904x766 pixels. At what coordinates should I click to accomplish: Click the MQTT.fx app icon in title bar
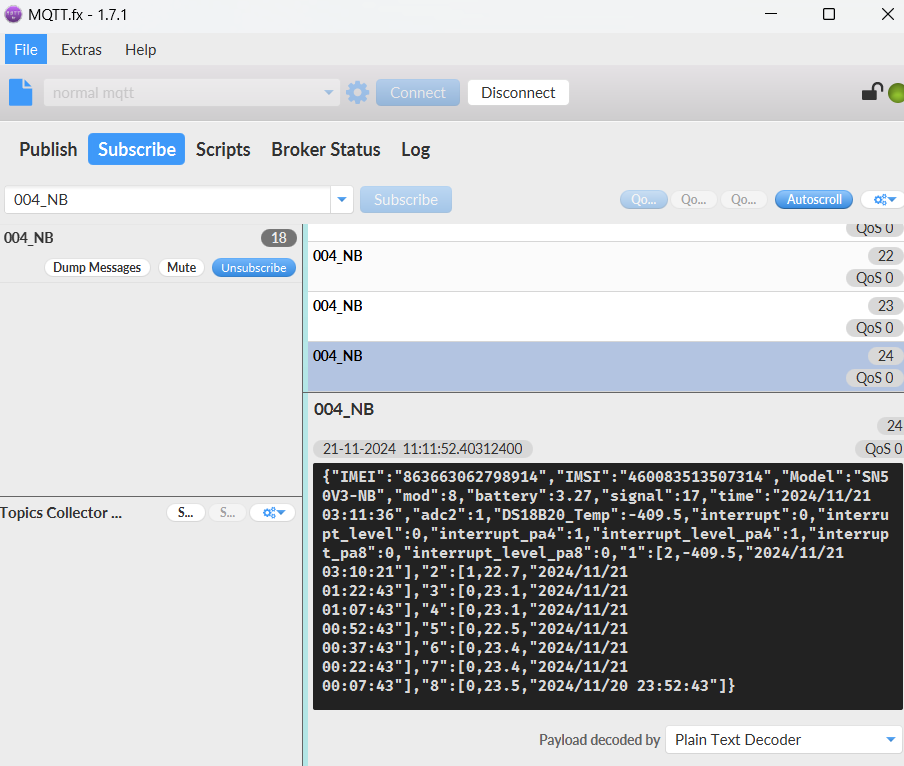tap(13, 14)
